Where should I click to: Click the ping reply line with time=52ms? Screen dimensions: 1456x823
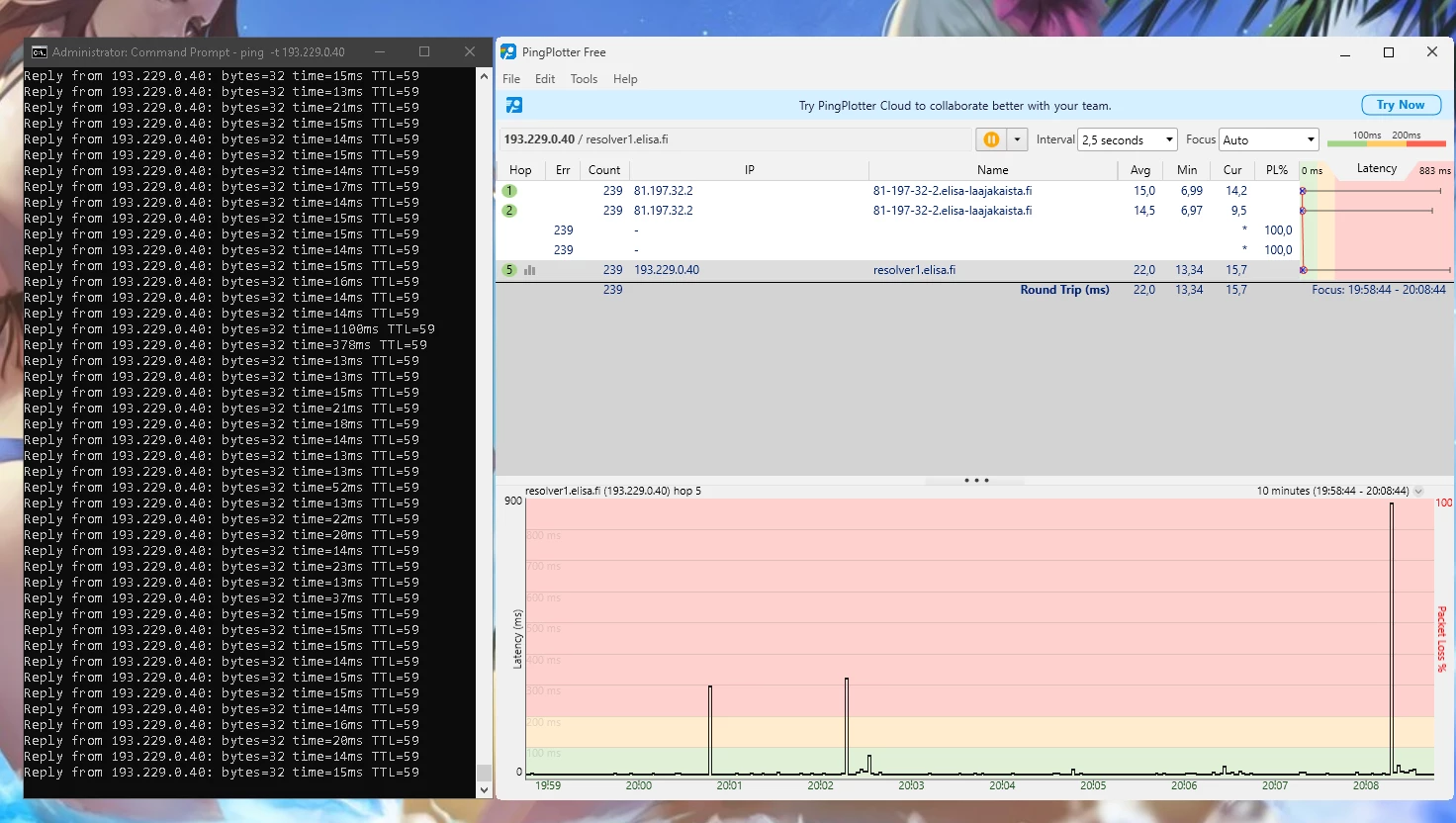click(222, 488)
